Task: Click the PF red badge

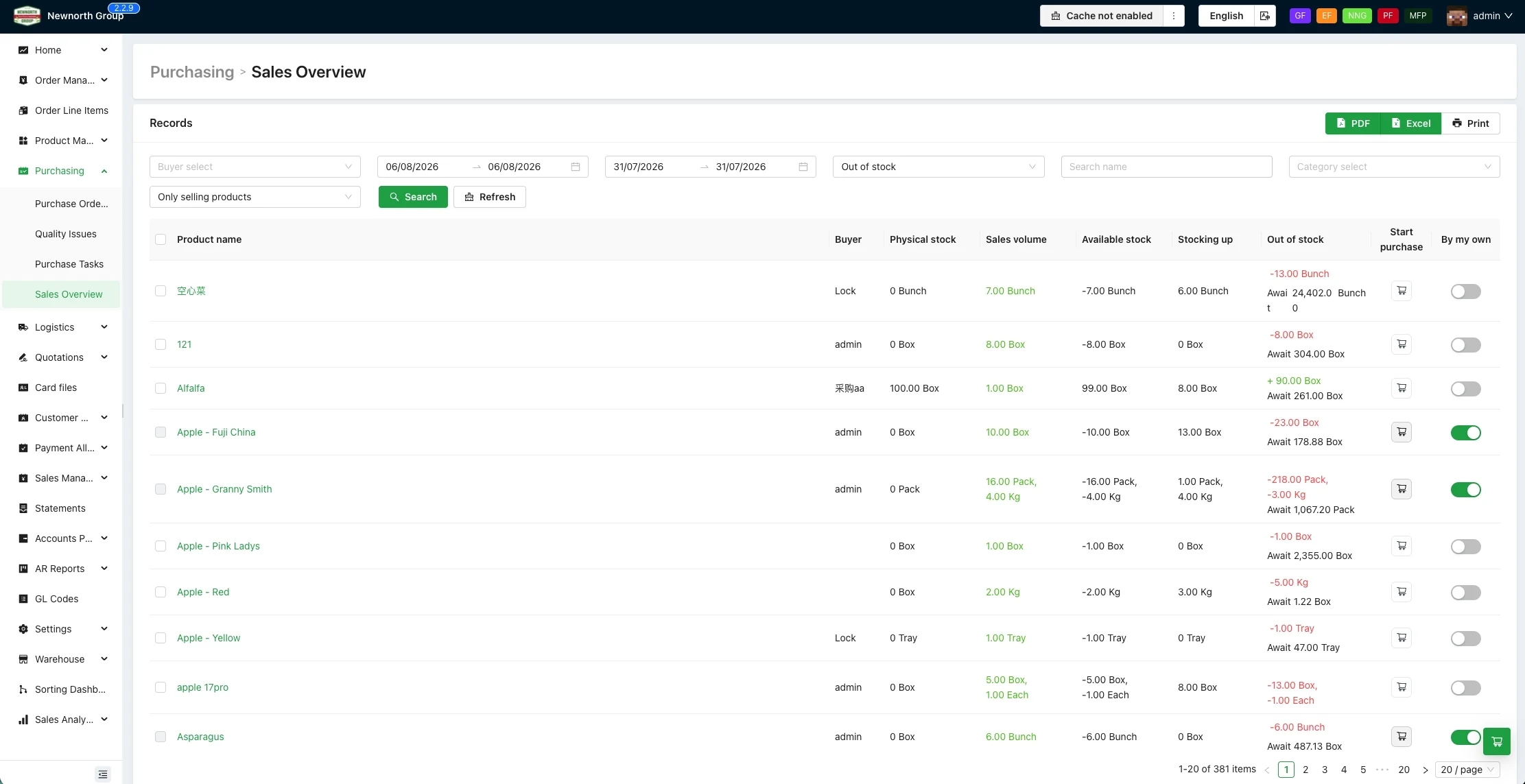Action: [x=1388, y=16]
